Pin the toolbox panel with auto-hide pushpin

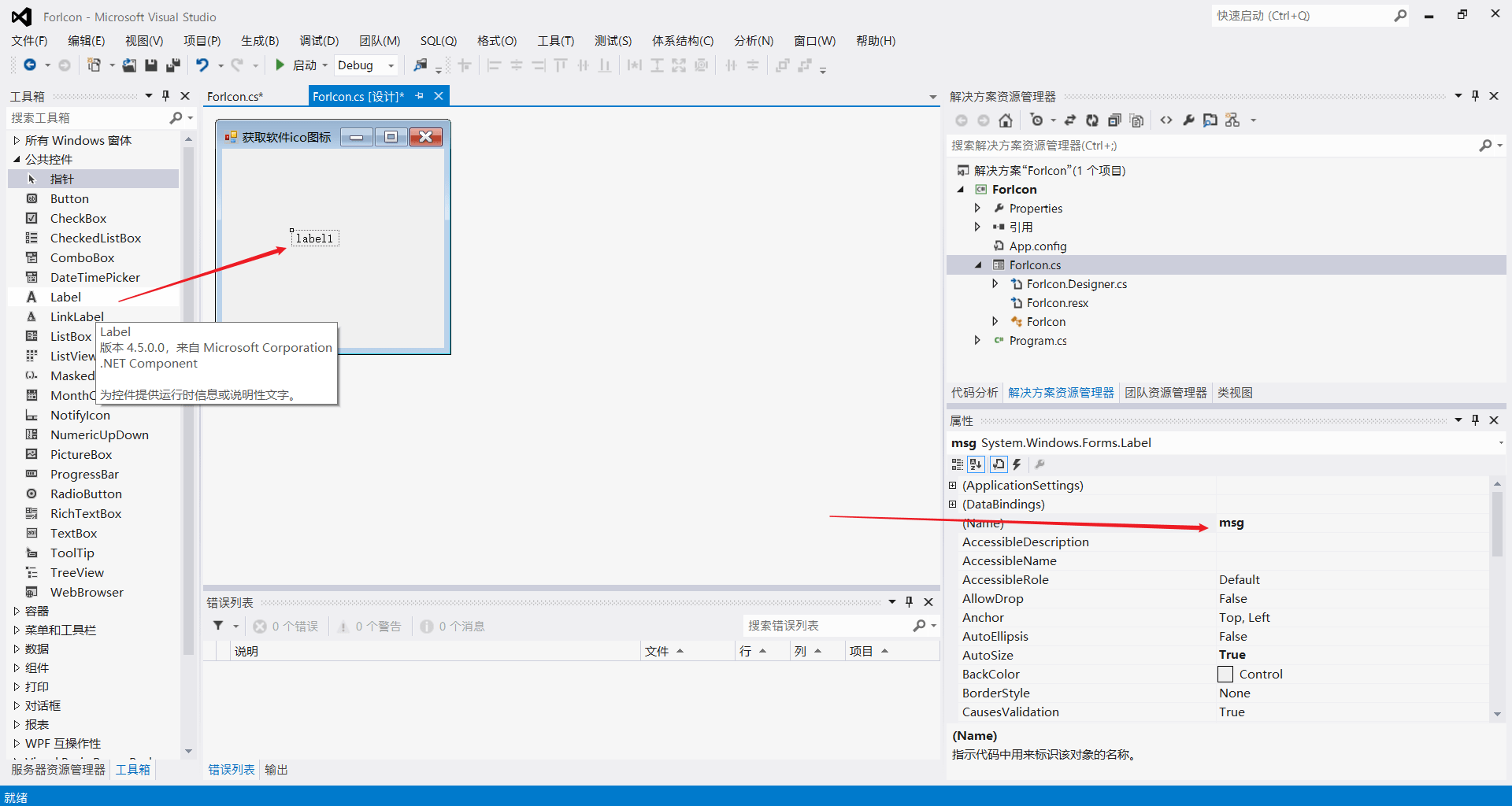(x=165, y=96)
